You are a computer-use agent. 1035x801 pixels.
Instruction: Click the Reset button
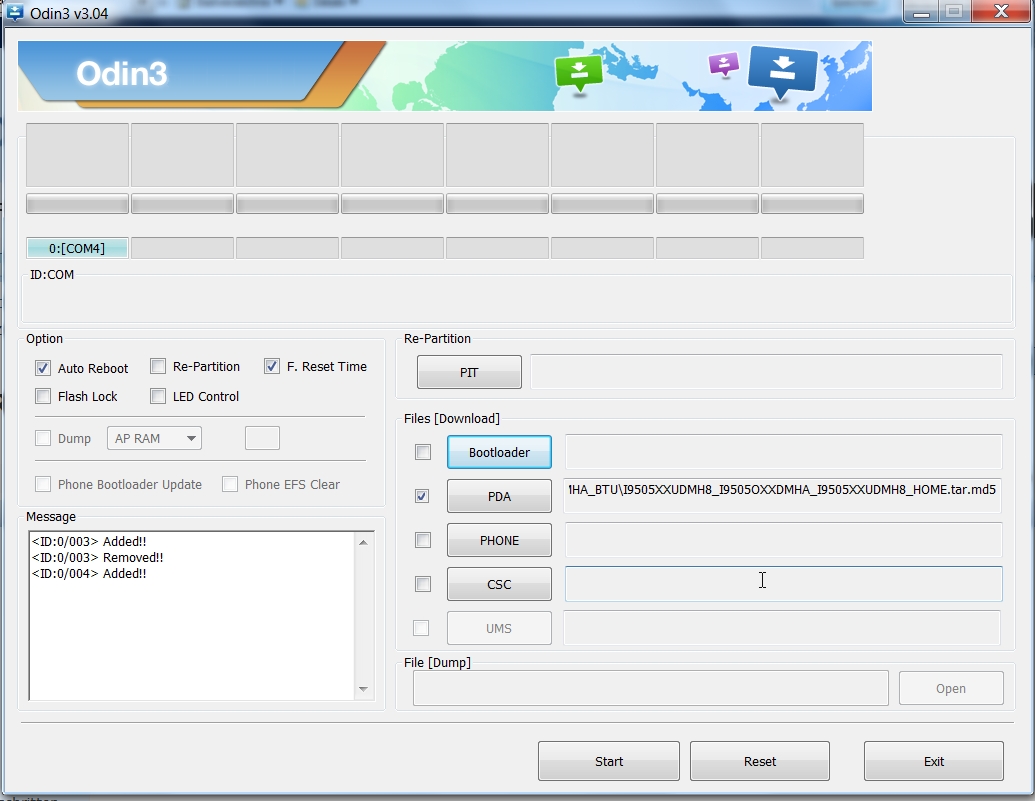tap(759, 761)
